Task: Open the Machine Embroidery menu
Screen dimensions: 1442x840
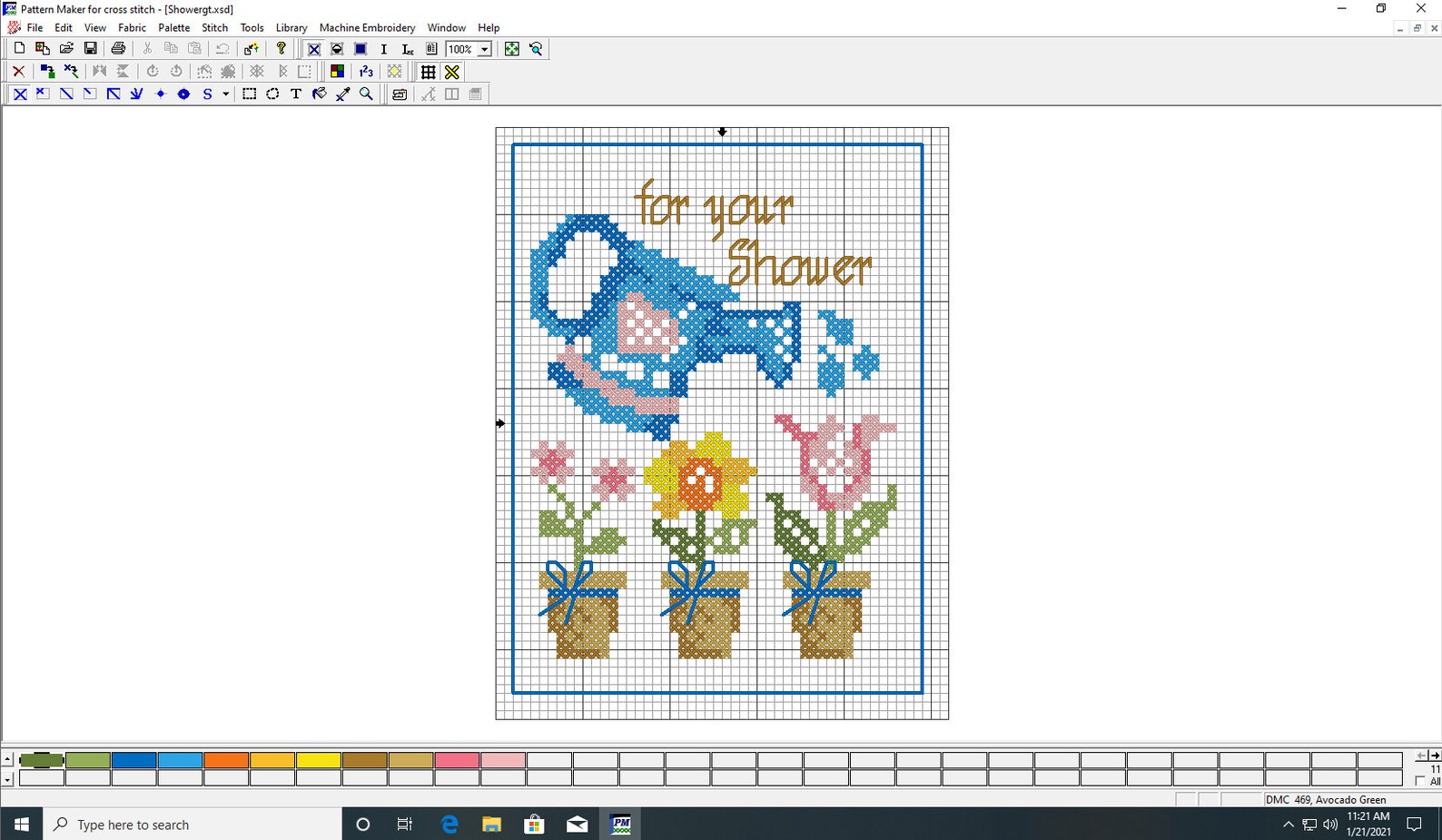Action: pyautogui.click(x=367, y=28)
